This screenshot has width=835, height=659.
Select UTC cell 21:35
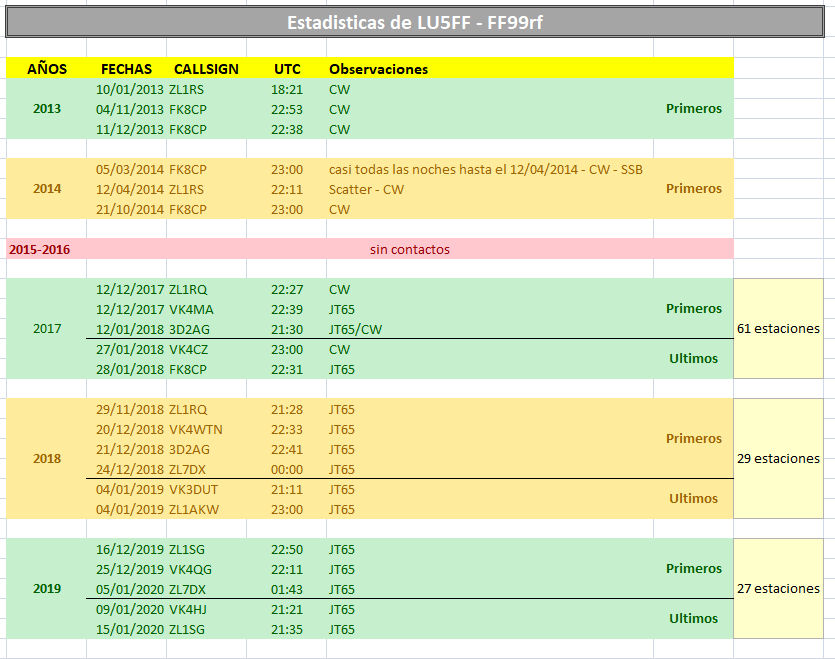[287, 629]
